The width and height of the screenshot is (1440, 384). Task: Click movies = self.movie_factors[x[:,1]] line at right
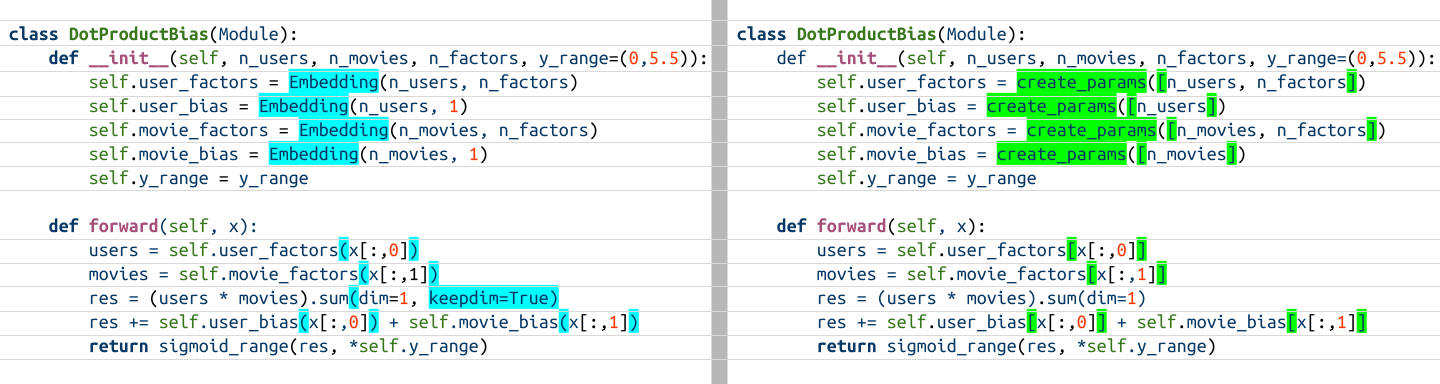(991, 274)
